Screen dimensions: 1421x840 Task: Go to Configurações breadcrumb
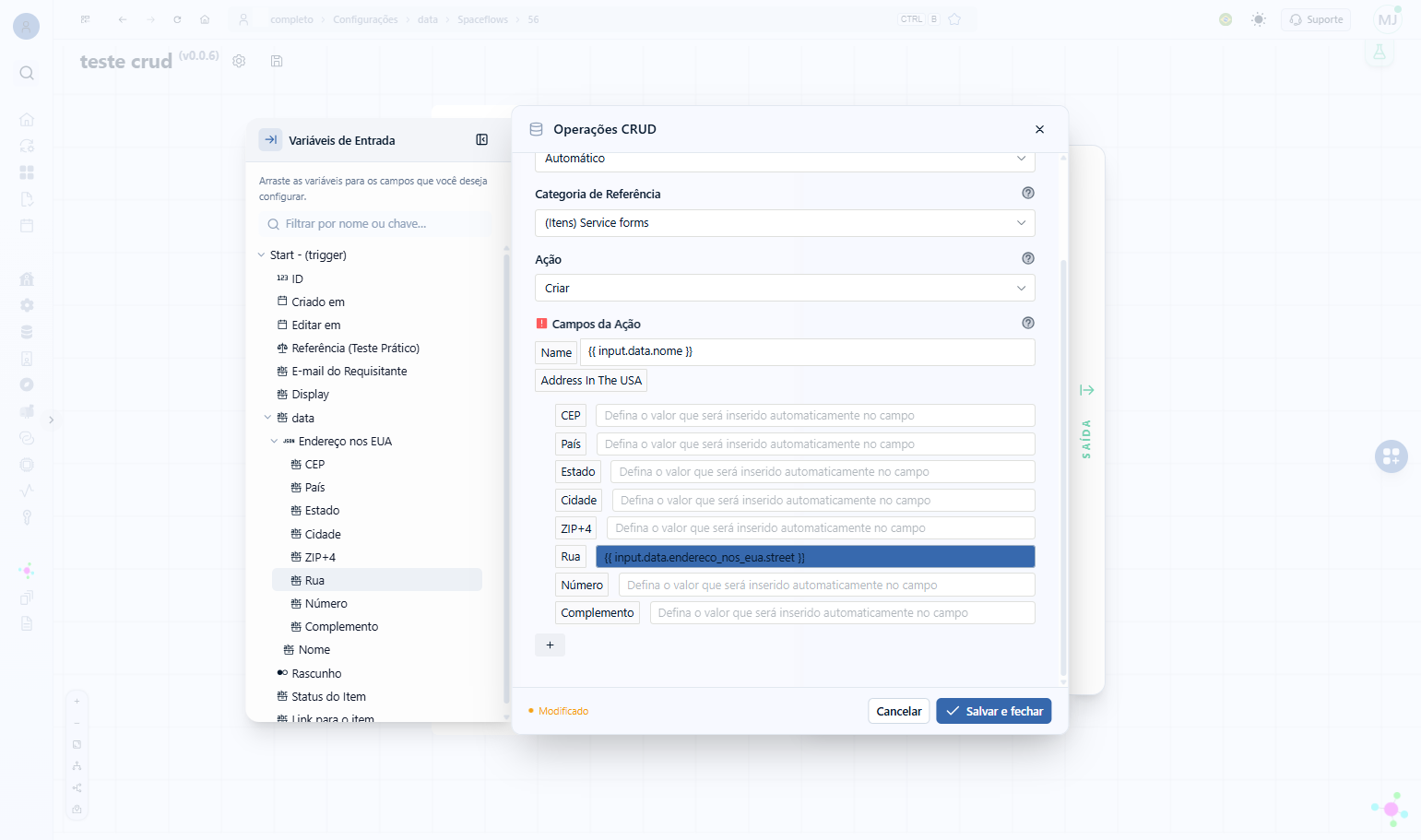pos(365,19)
